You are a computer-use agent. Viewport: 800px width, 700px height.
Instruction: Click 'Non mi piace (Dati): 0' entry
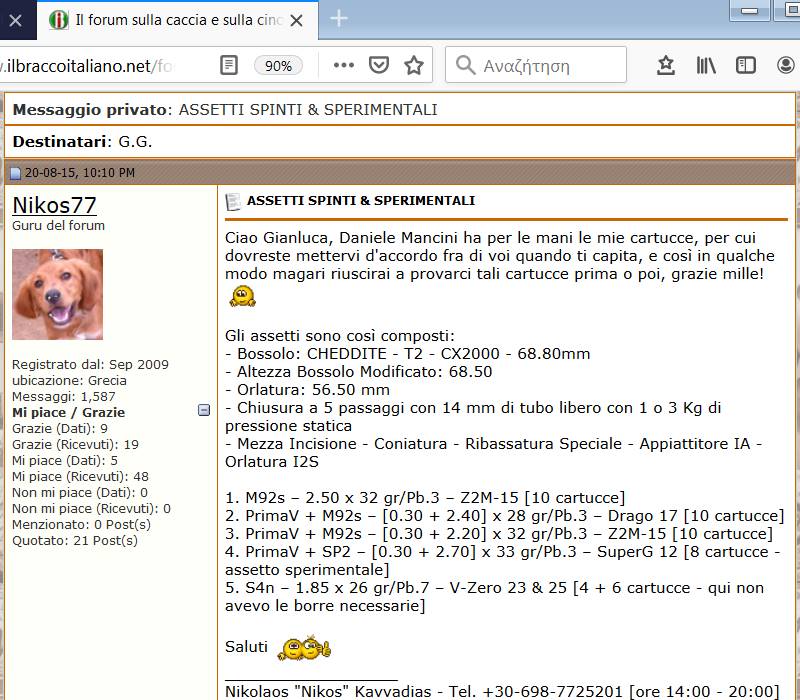(80, 492)
